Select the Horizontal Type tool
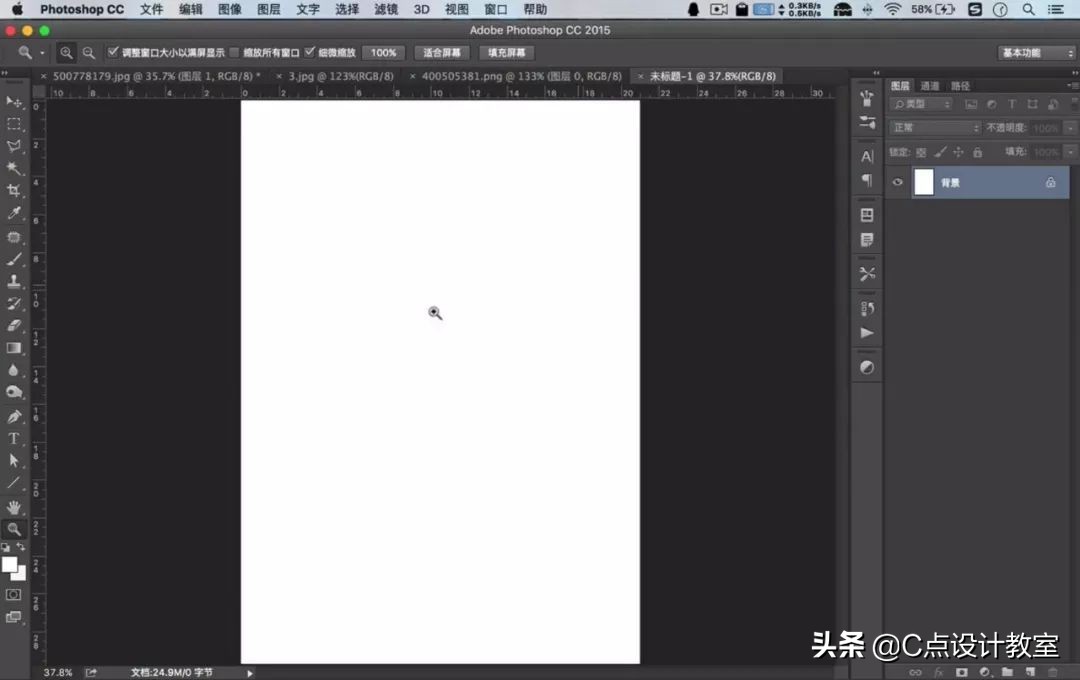 point(14,438)
